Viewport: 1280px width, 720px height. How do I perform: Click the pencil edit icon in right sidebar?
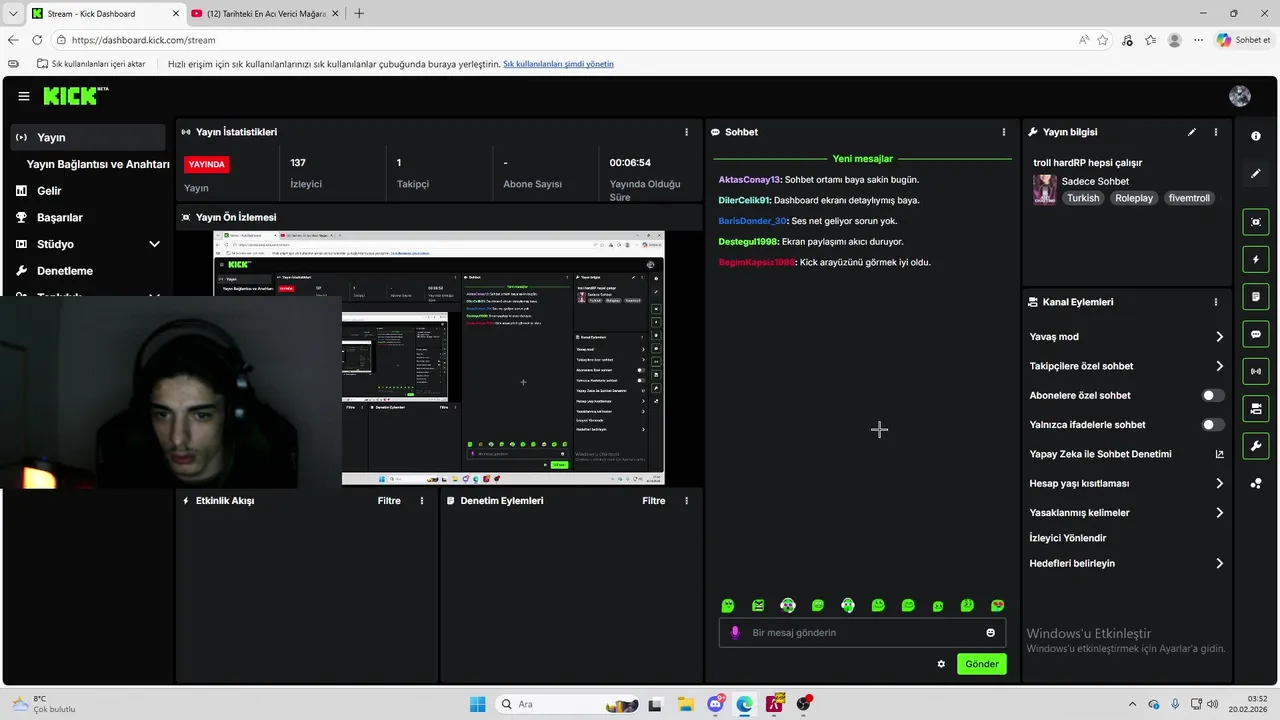[1256, 173]
